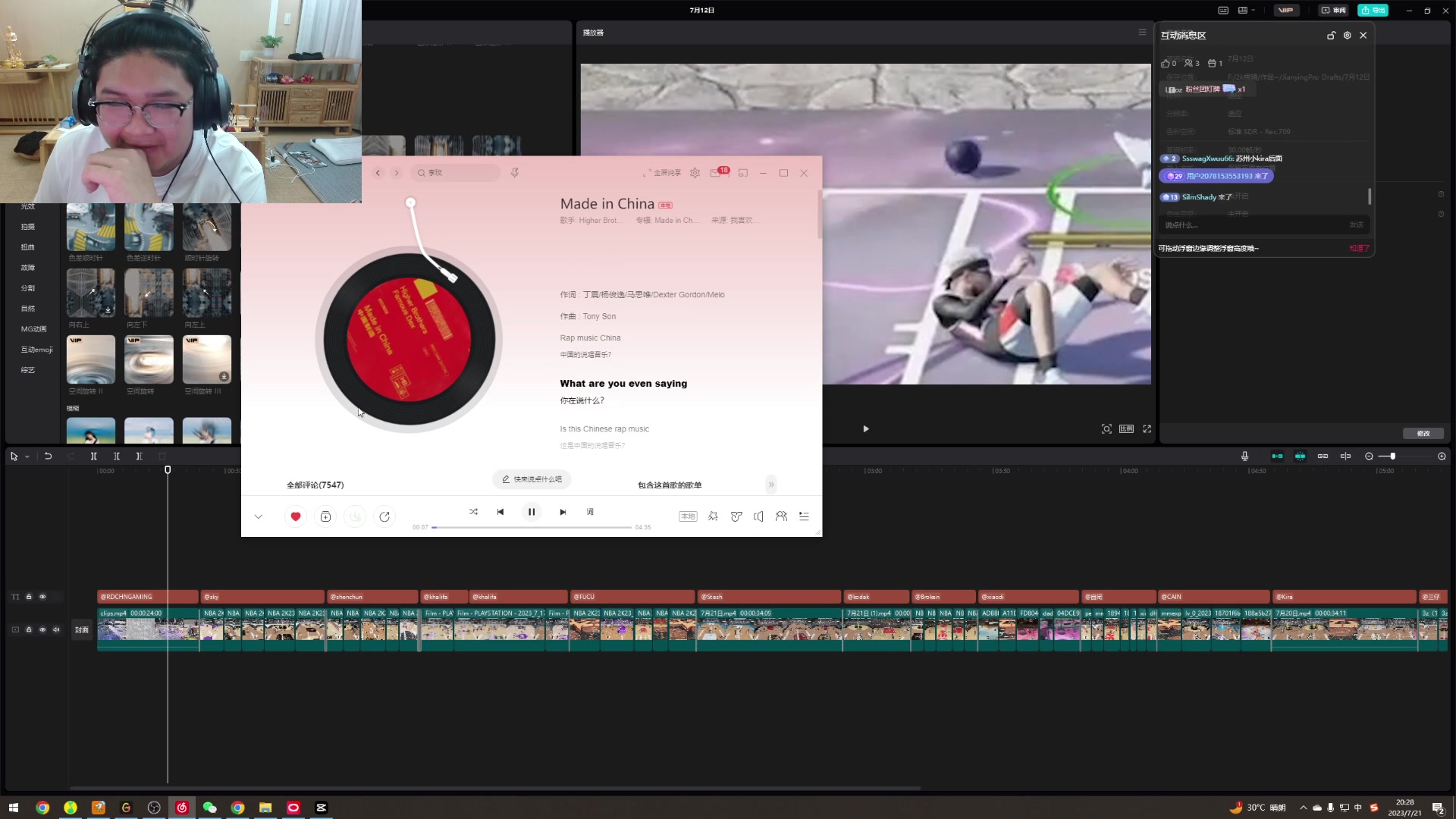1456x819 pixels.
Task: Enable voice recording via timeline microphone icon
Action: pos(1244,457)
